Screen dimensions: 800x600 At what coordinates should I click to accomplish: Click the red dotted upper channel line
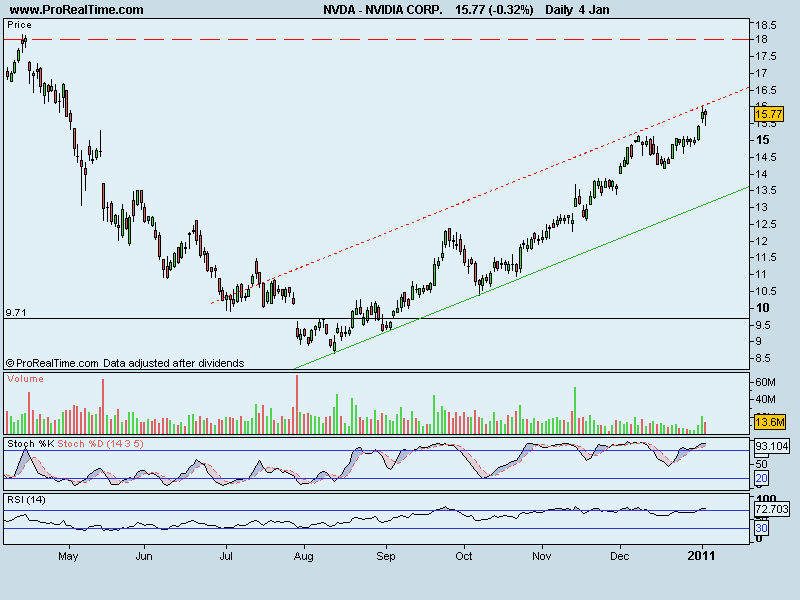point(480,195)
